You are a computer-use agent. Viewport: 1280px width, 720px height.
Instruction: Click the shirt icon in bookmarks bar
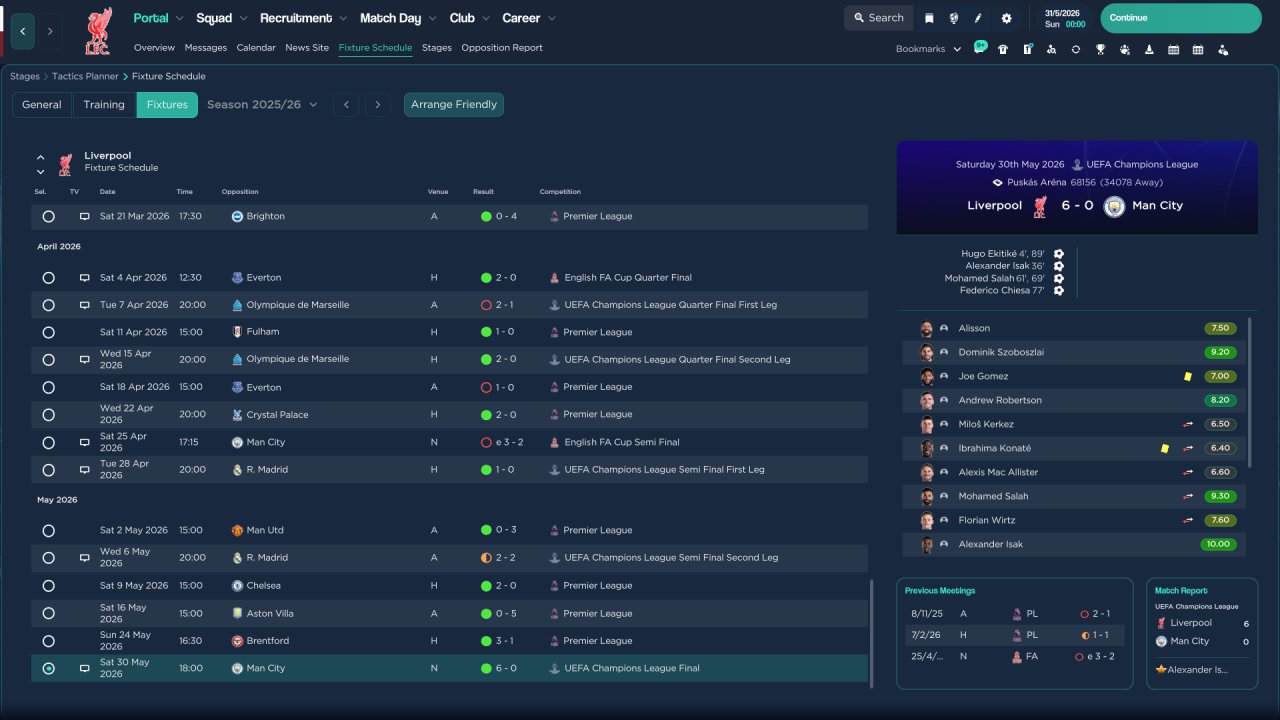(x=1003, y=49)
